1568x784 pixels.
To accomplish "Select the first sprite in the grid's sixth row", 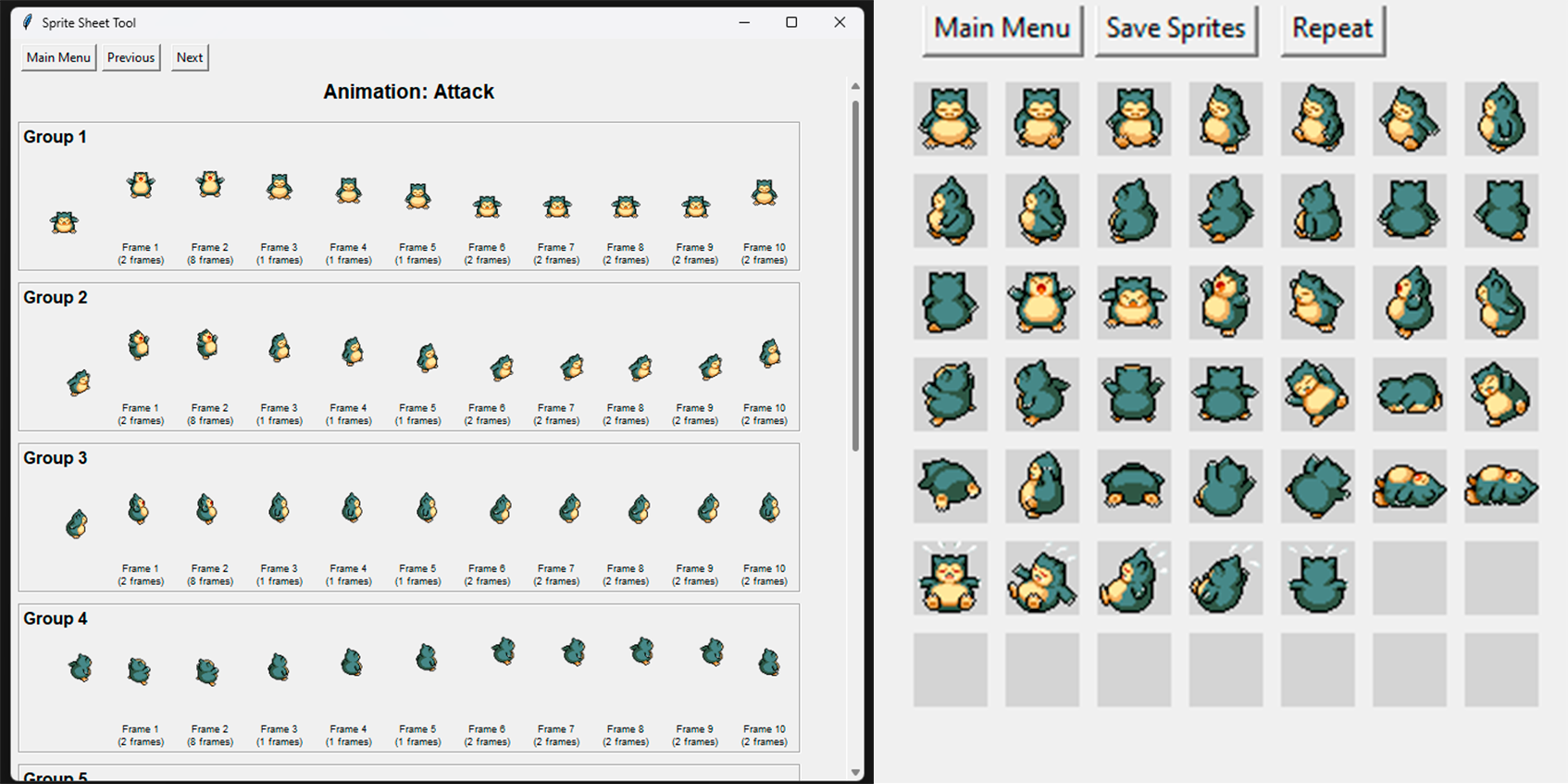I will tap(950, 579).
